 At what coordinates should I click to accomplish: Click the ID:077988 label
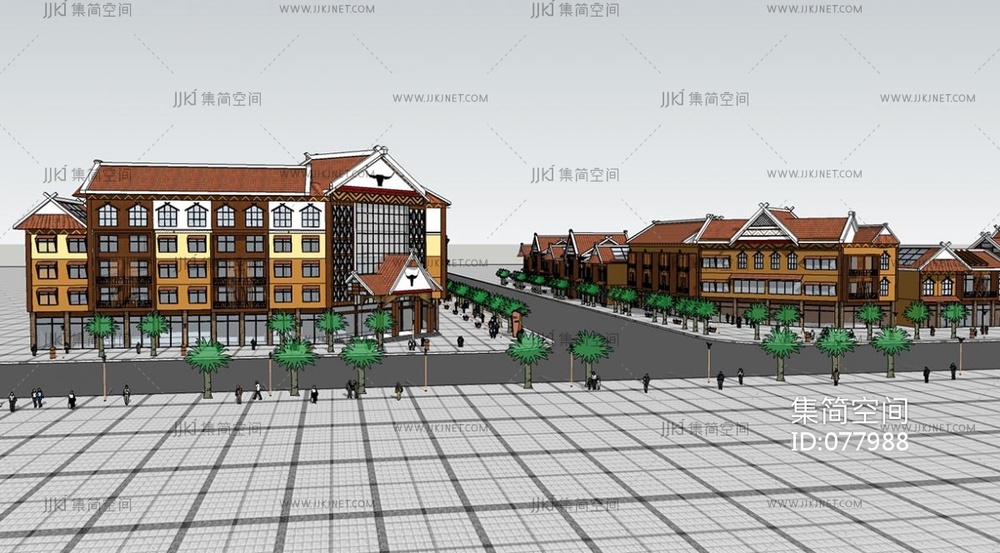coord(849,441)
